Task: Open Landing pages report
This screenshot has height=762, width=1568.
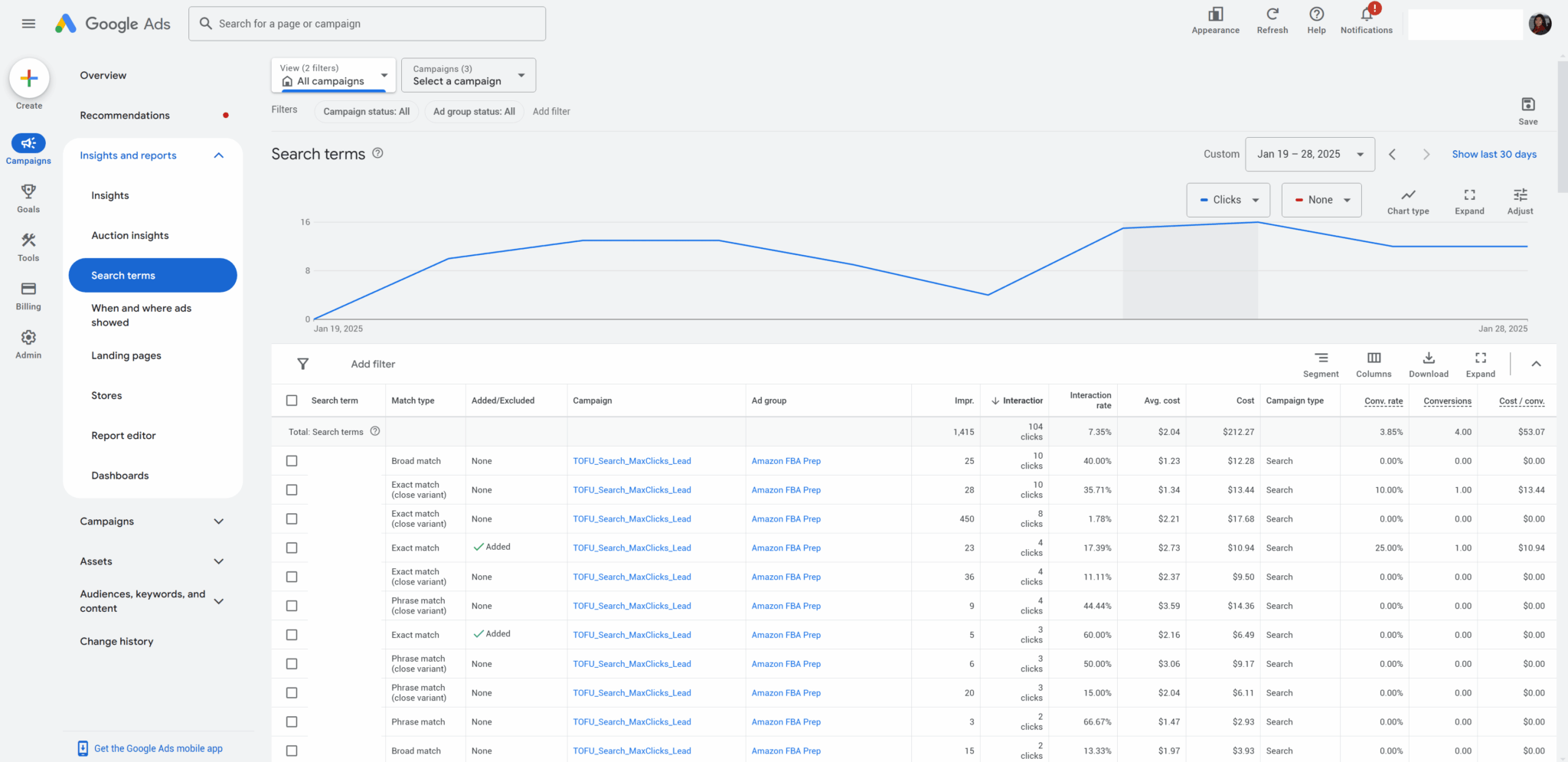Action: (126, 356)
